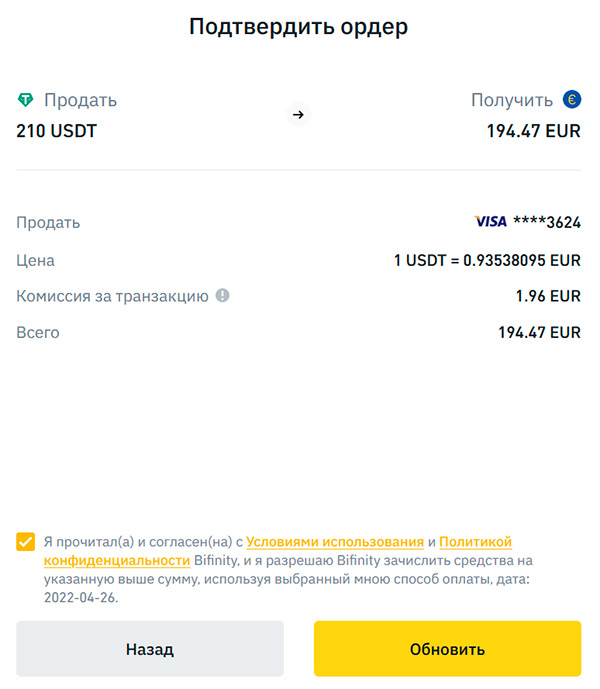Viewport: 600px width, 689px height.
Task: Click the Всего total 194.47 EUR value
Action: tap(539, 332)
